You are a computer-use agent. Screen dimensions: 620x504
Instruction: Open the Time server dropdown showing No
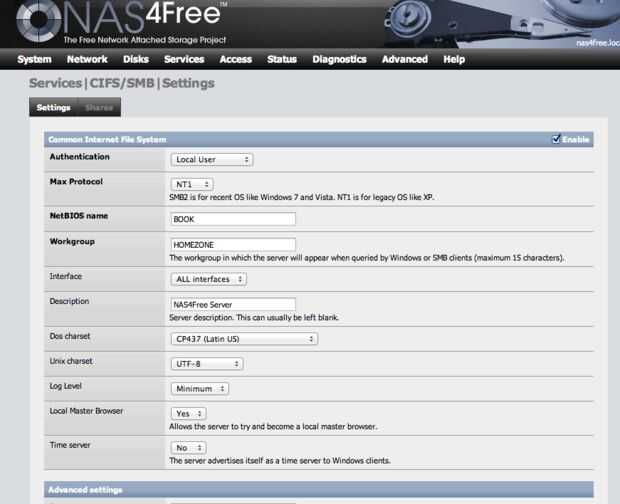click(189, 448)
